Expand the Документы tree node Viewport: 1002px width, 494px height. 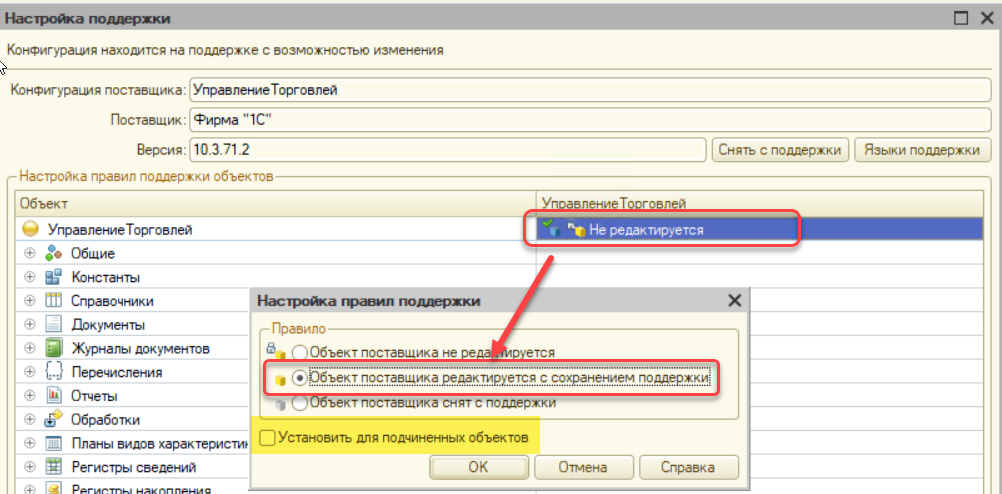pyautogui.click(x=29, y=324)
